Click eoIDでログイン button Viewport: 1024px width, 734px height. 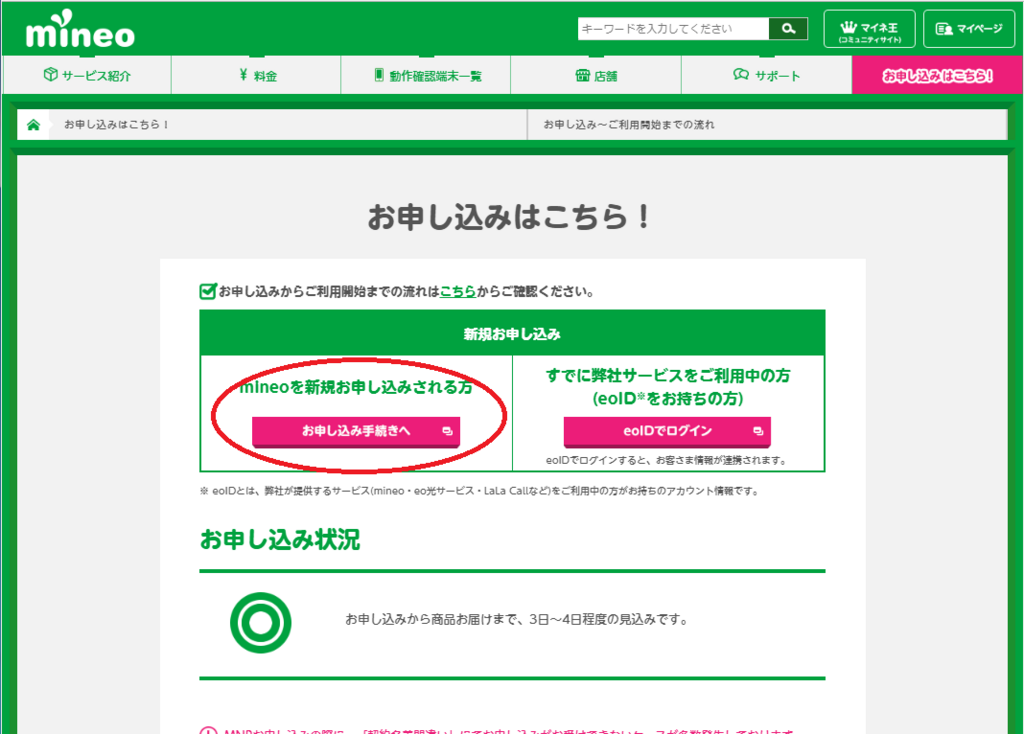tap(667, 431)
